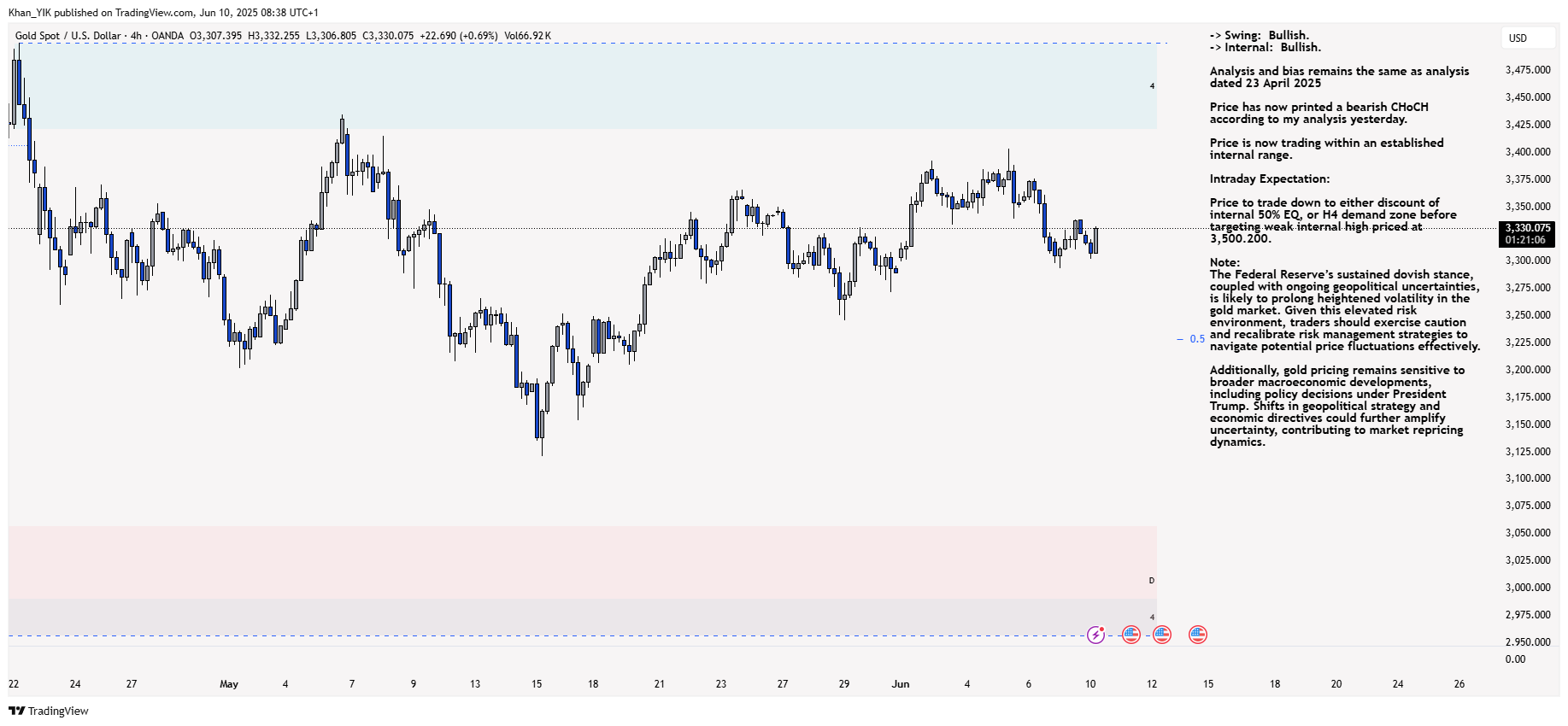
Task: Click the 'Internal: Bullish.' annotation line
Action: pyautogui.click(x=1266, y=47)
